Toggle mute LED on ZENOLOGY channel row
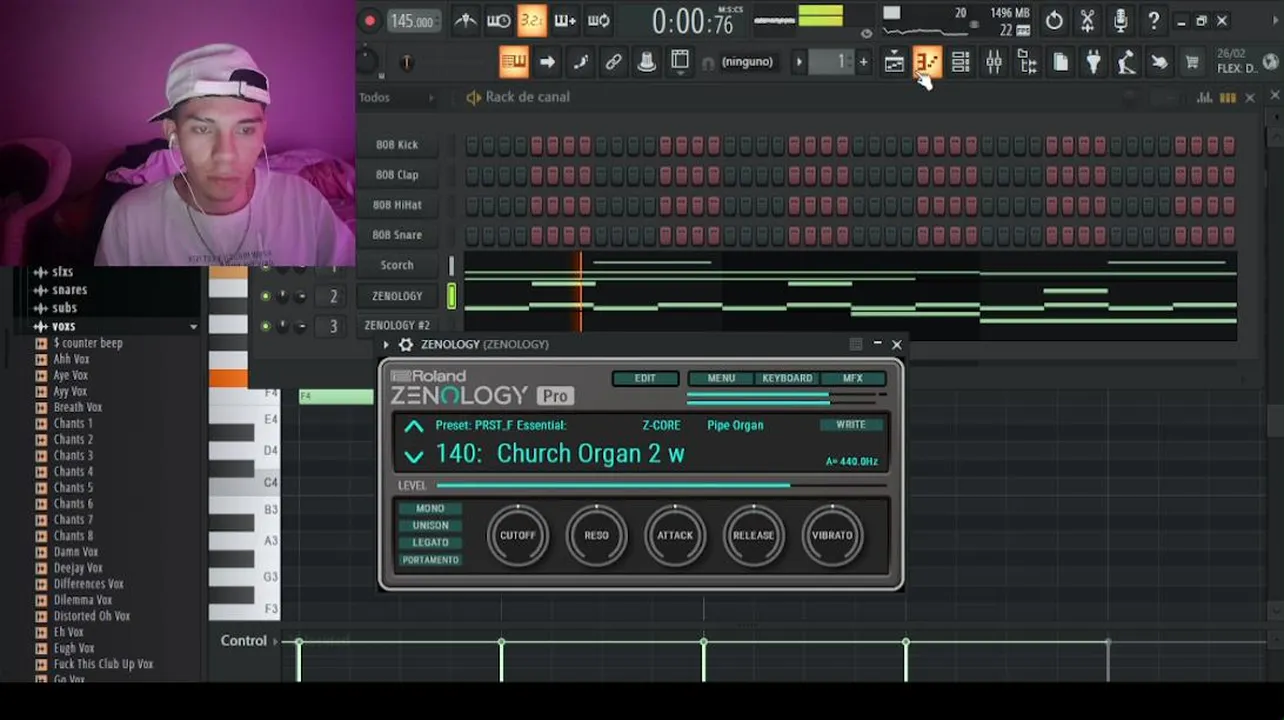 [x=265, y=296]
